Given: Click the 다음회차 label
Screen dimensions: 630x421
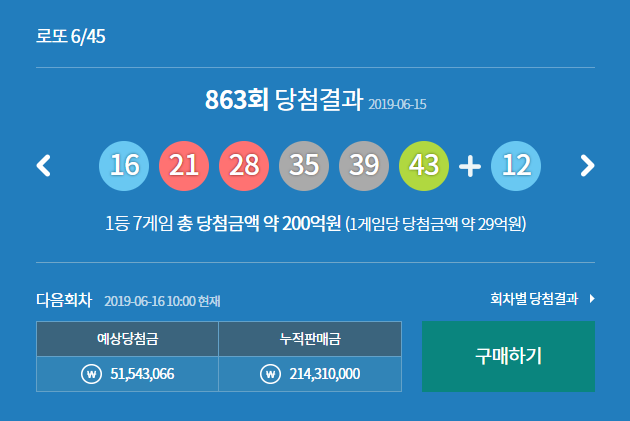Looking at the screenshot, I should 64,299.
